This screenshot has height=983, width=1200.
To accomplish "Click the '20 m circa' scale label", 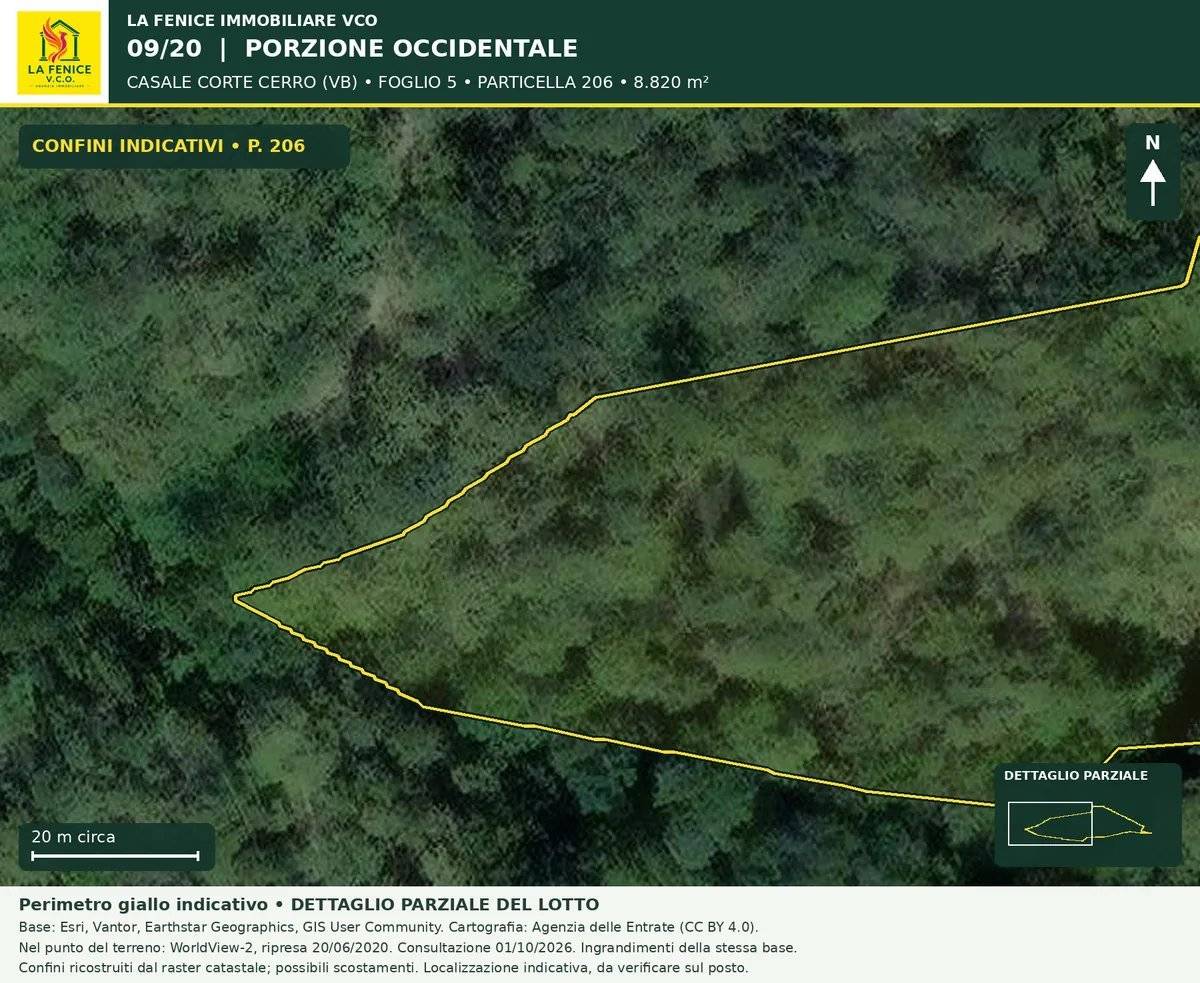I will point(73,837).
